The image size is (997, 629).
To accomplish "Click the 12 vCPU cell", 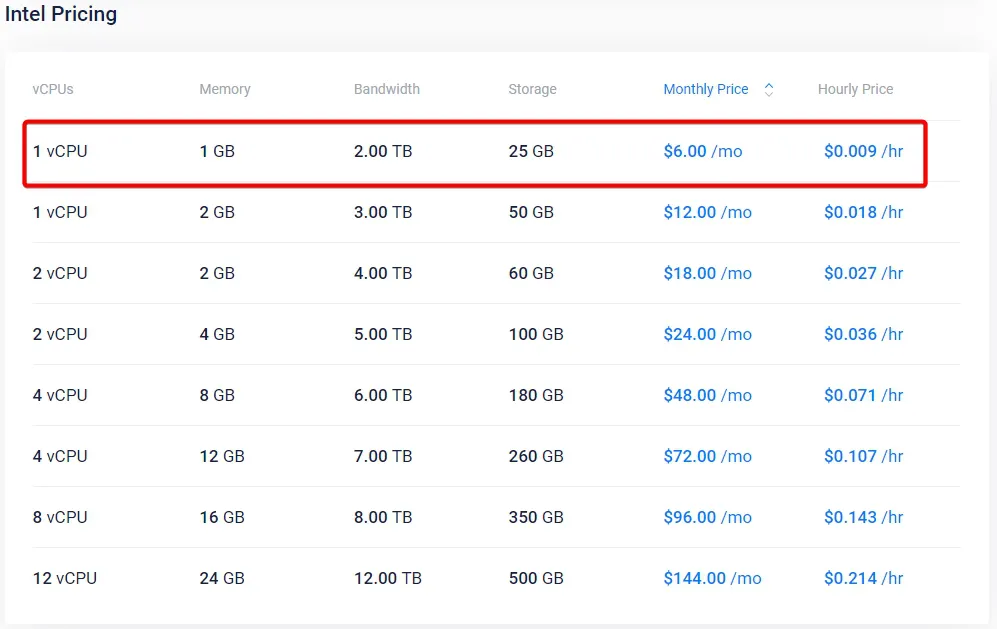I will [x=65, y=579].
